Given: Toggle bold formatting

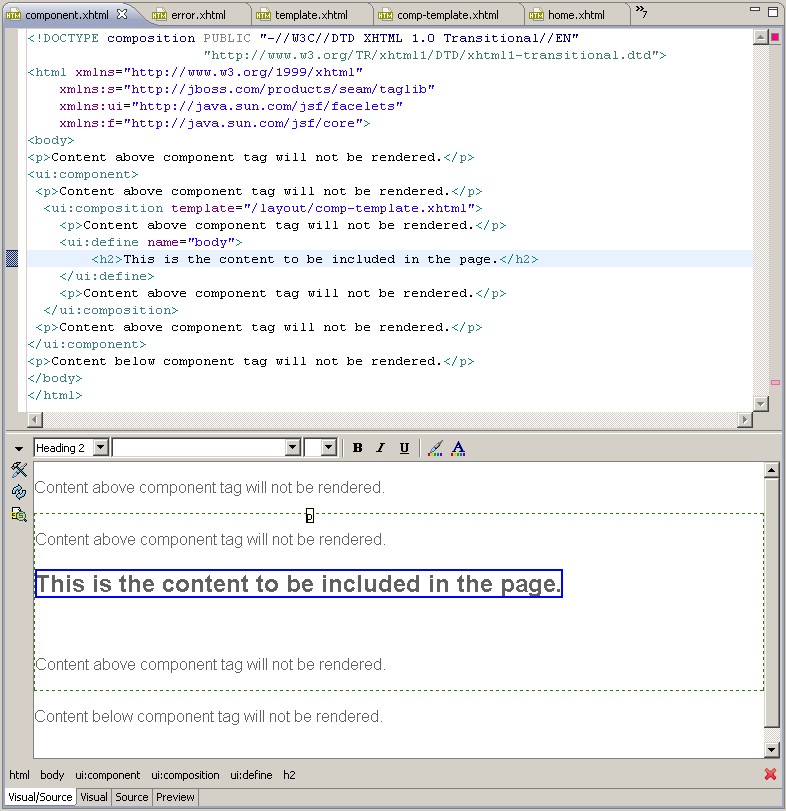Looking at the screenshot, I should click(x=357, y=448).
